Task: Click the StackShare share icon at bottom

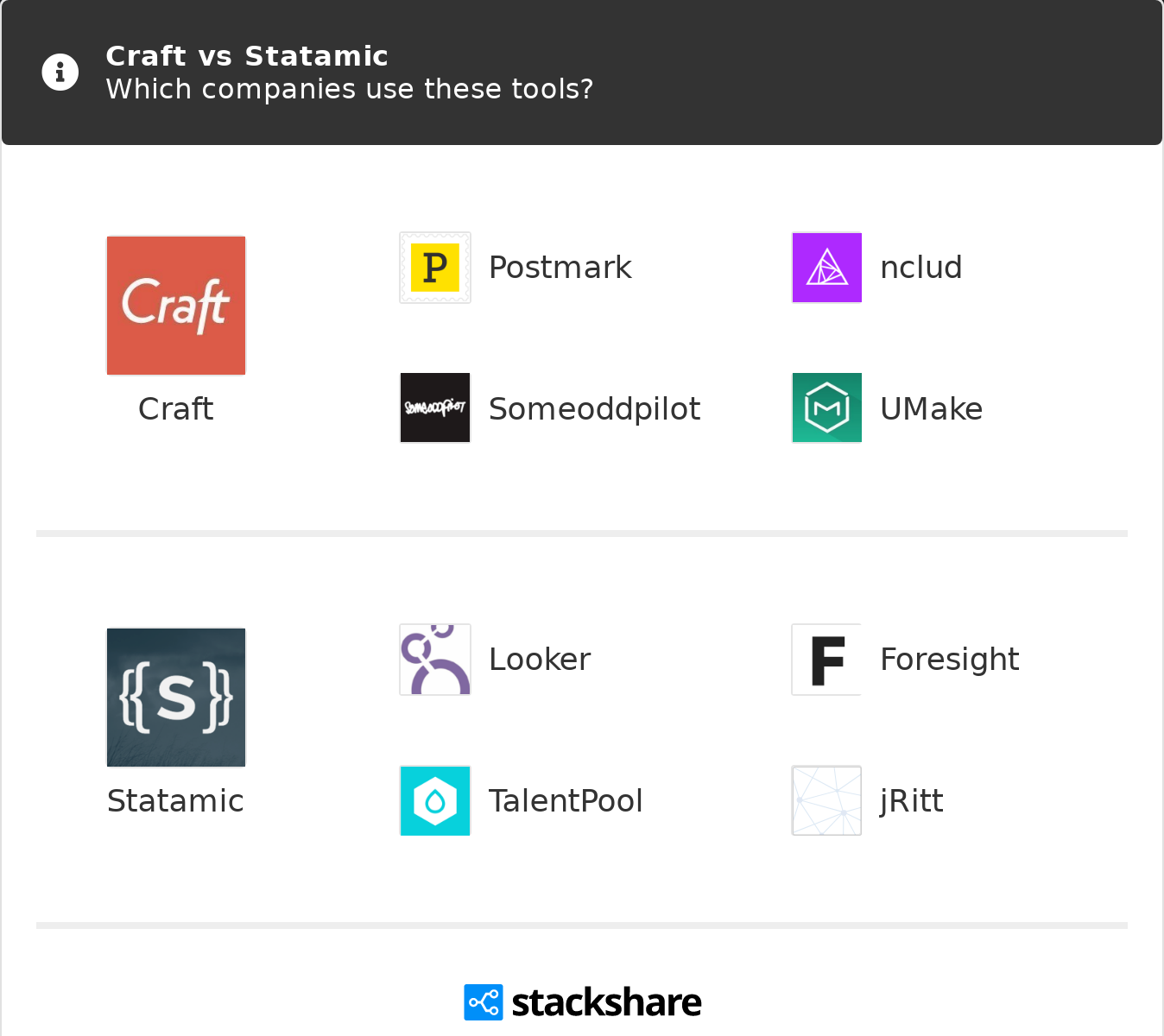Action: coord(483,1001)
